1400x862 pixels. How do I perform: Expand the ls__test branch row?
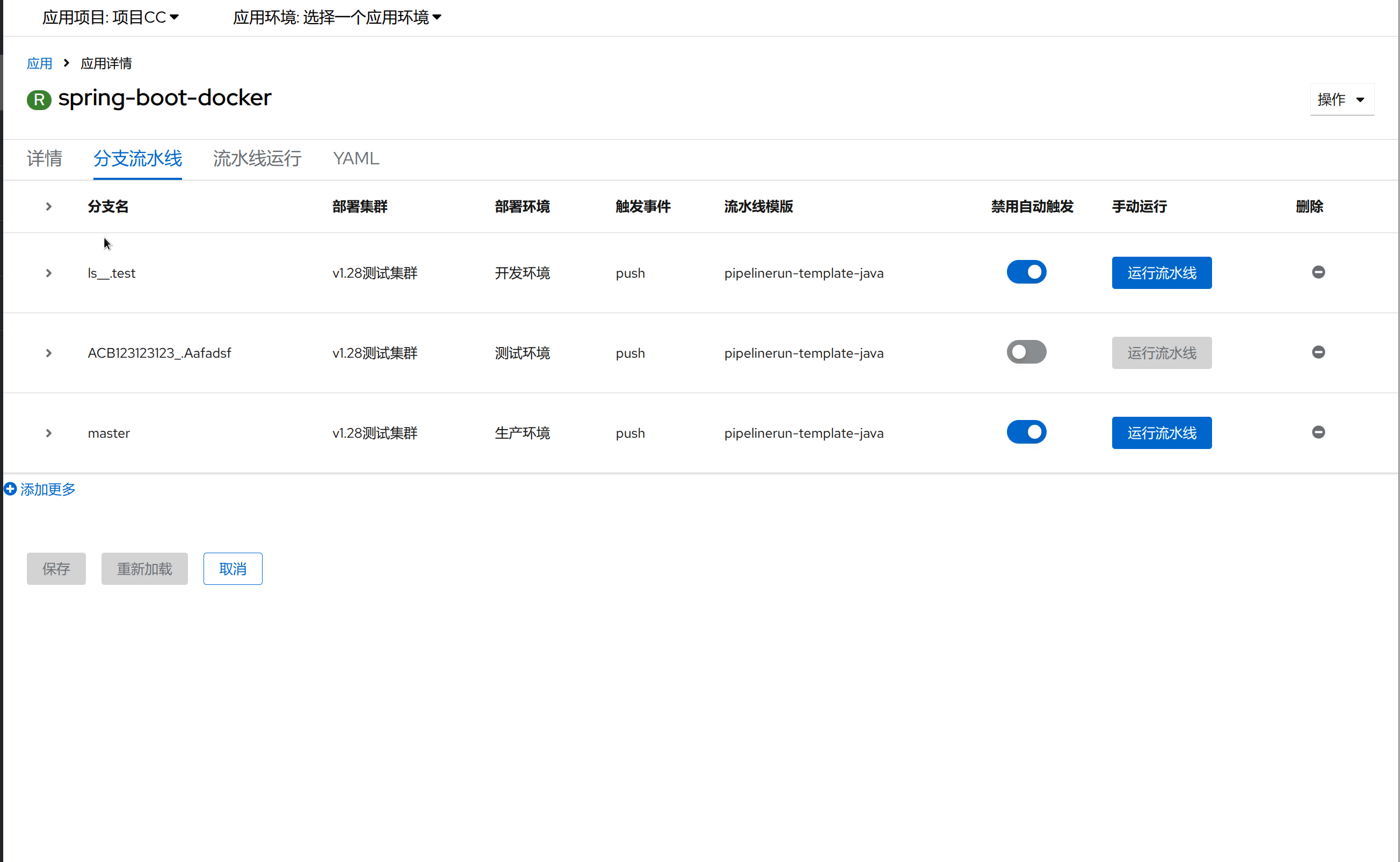point(48,273)
